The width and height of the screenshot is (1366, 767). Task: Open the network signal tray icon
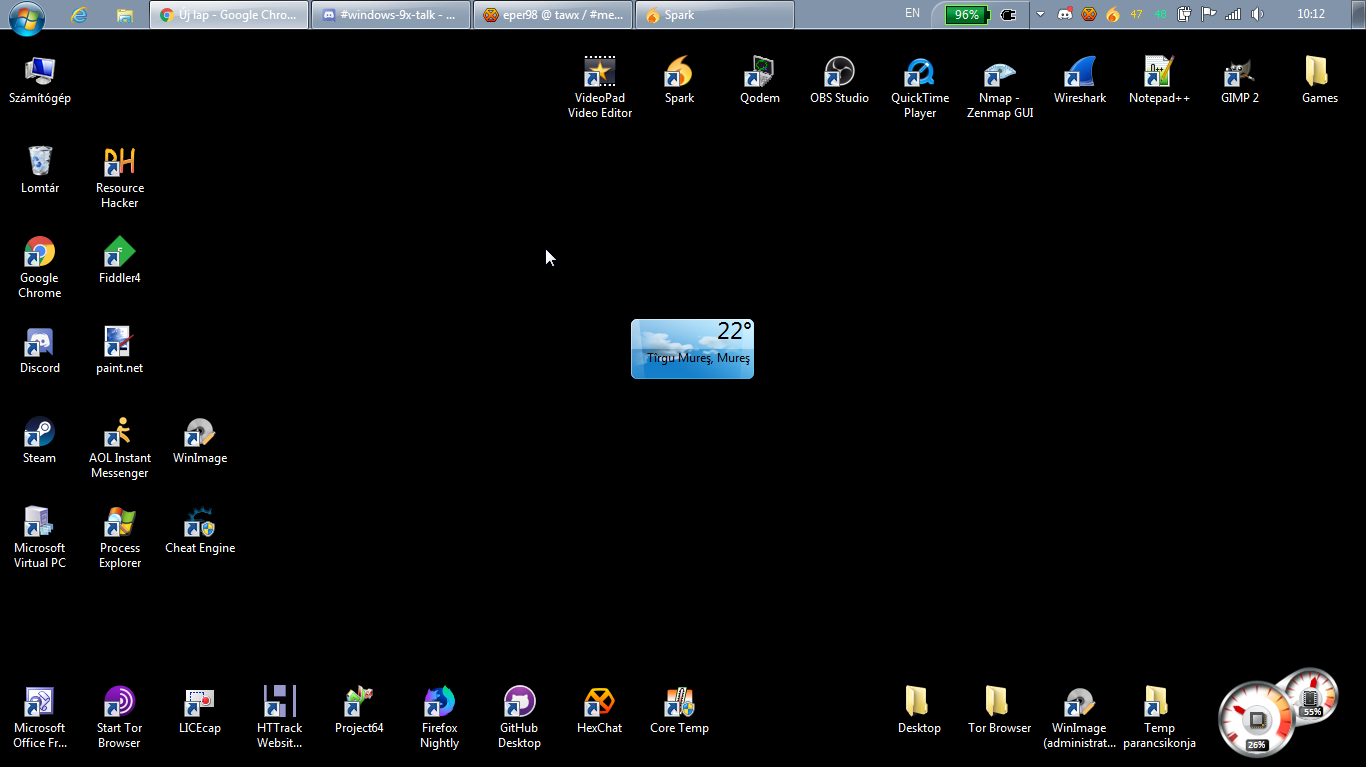[x=1233, y=15]
